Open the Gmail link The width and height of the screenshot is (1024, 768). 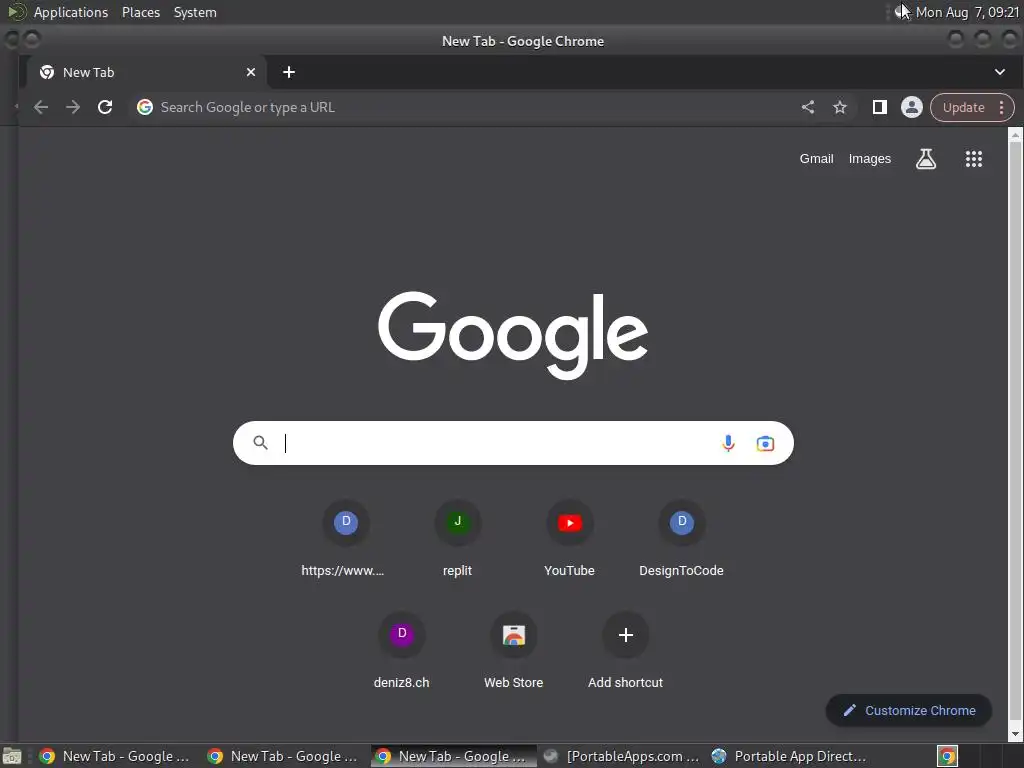[x=816, y=159]
